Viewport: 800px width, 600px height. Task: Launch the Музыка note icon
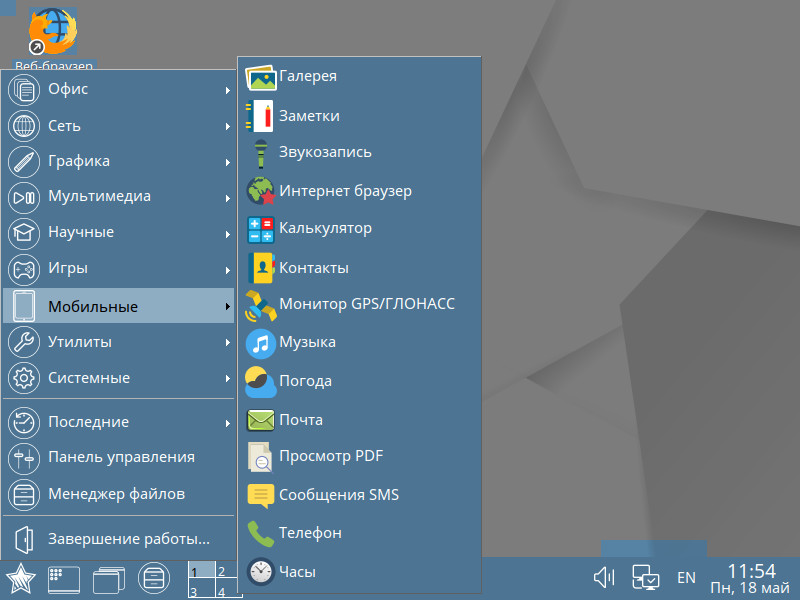point(261,344)
